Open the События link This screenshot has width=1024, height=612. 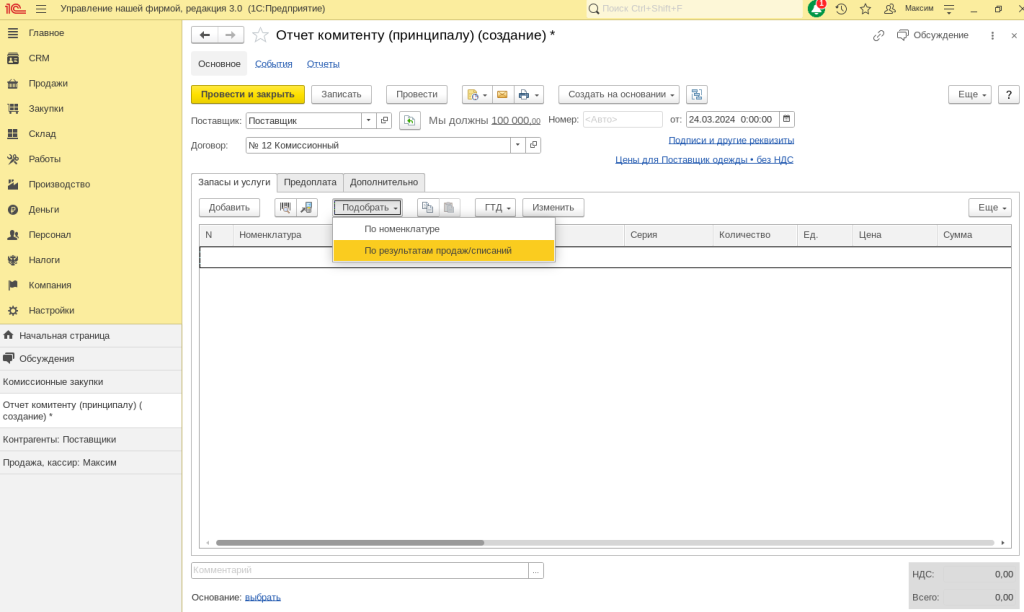pos(274,64)
